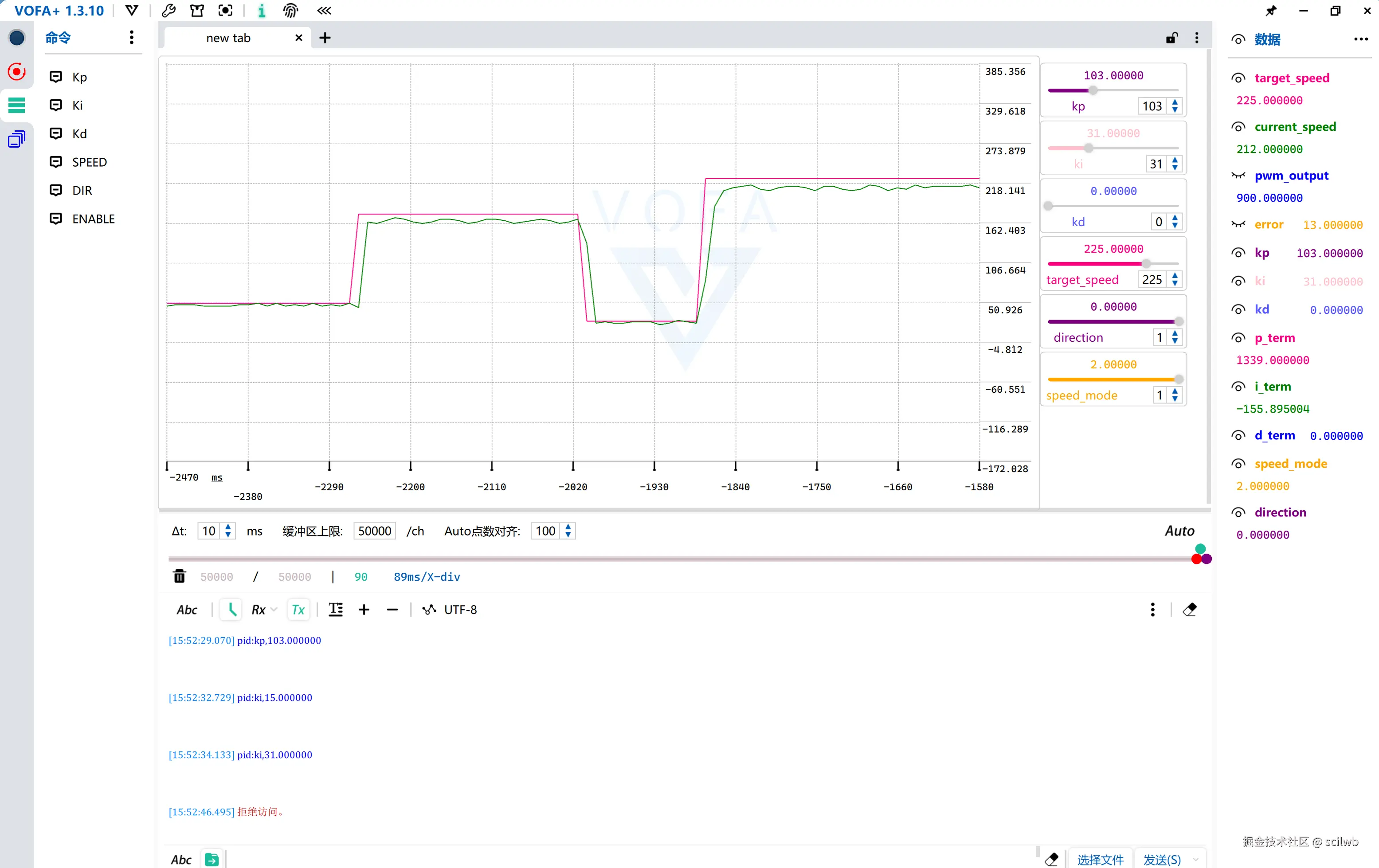The width and height of the screenshot is (1379, 868).
Task: Adjust the kp slider handle
Action: (x=1093, y=90)
